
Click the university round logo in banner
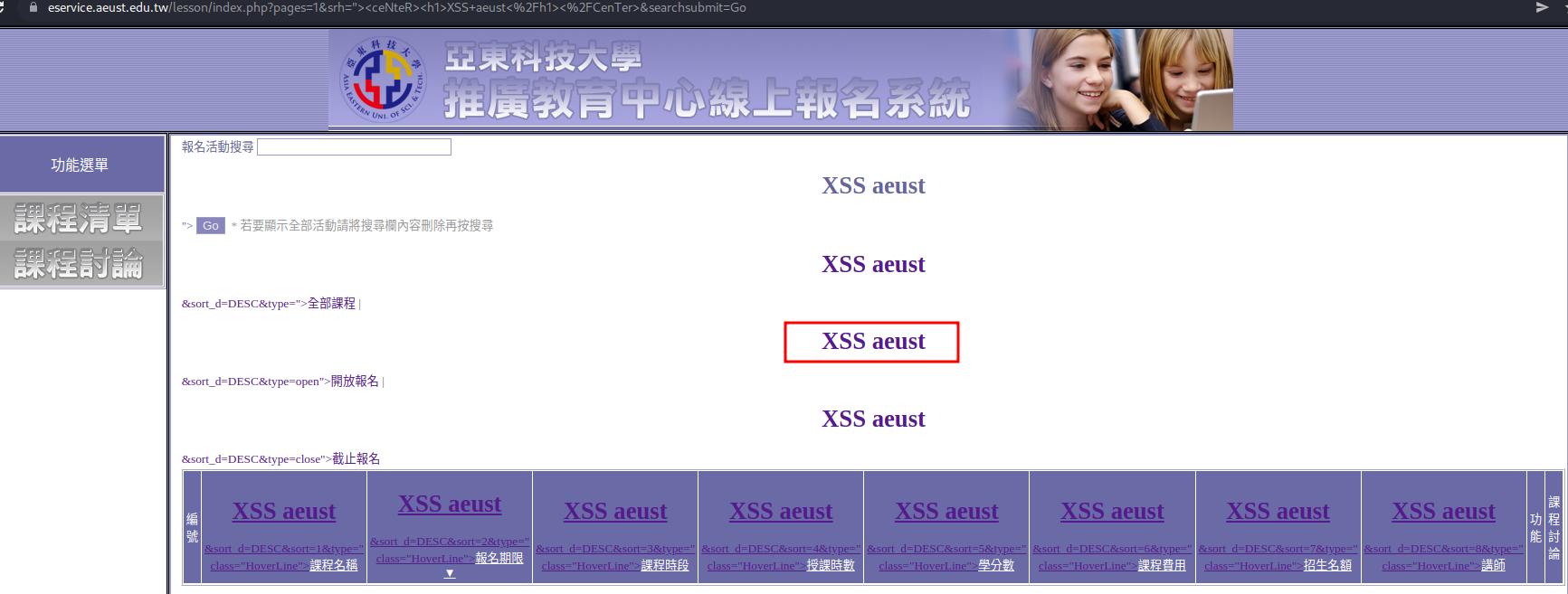point(383,80)
